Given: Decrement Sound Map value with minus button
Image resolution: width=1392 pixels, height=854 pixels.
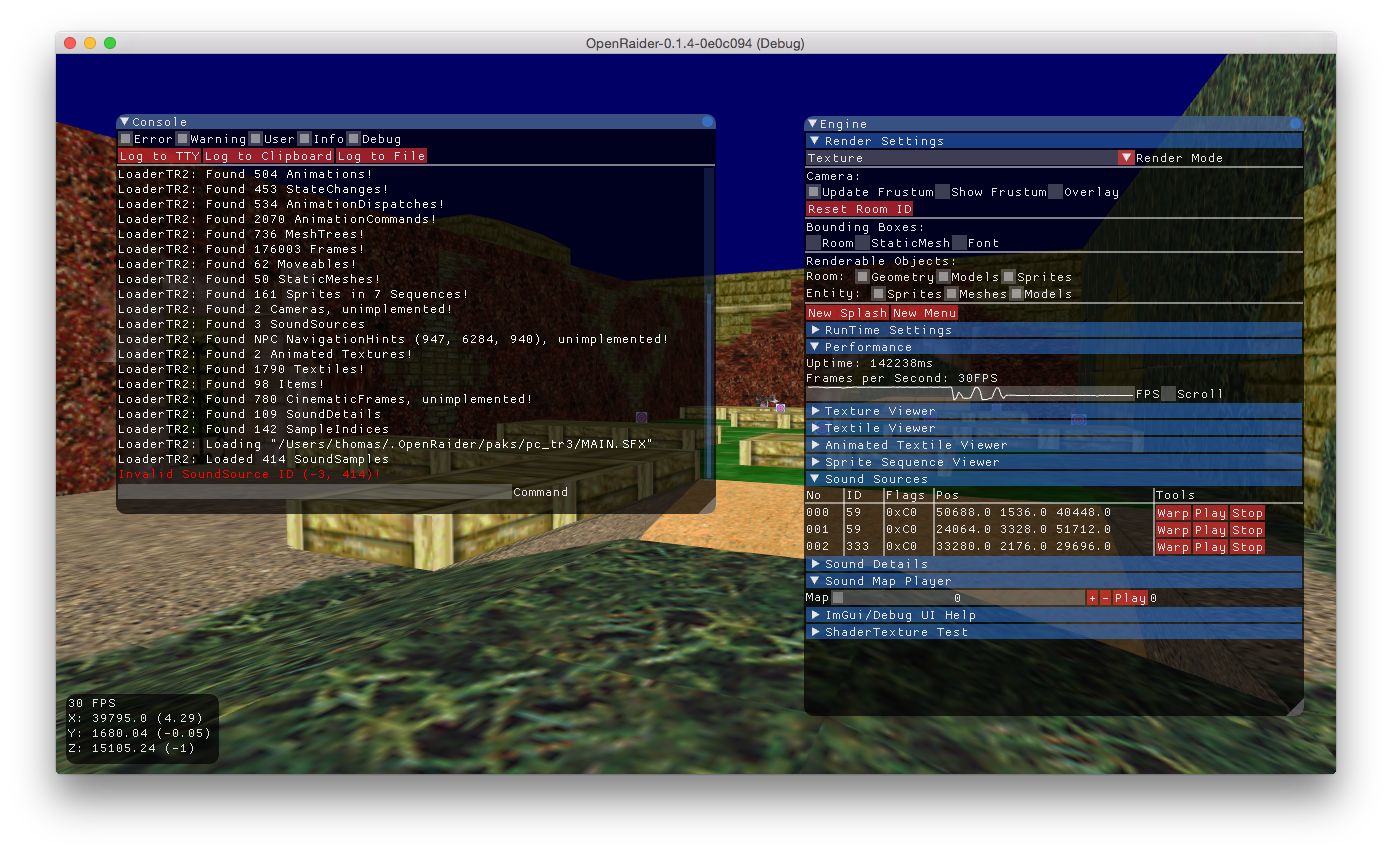Looking at the screenshot, I should [1105, 598].
